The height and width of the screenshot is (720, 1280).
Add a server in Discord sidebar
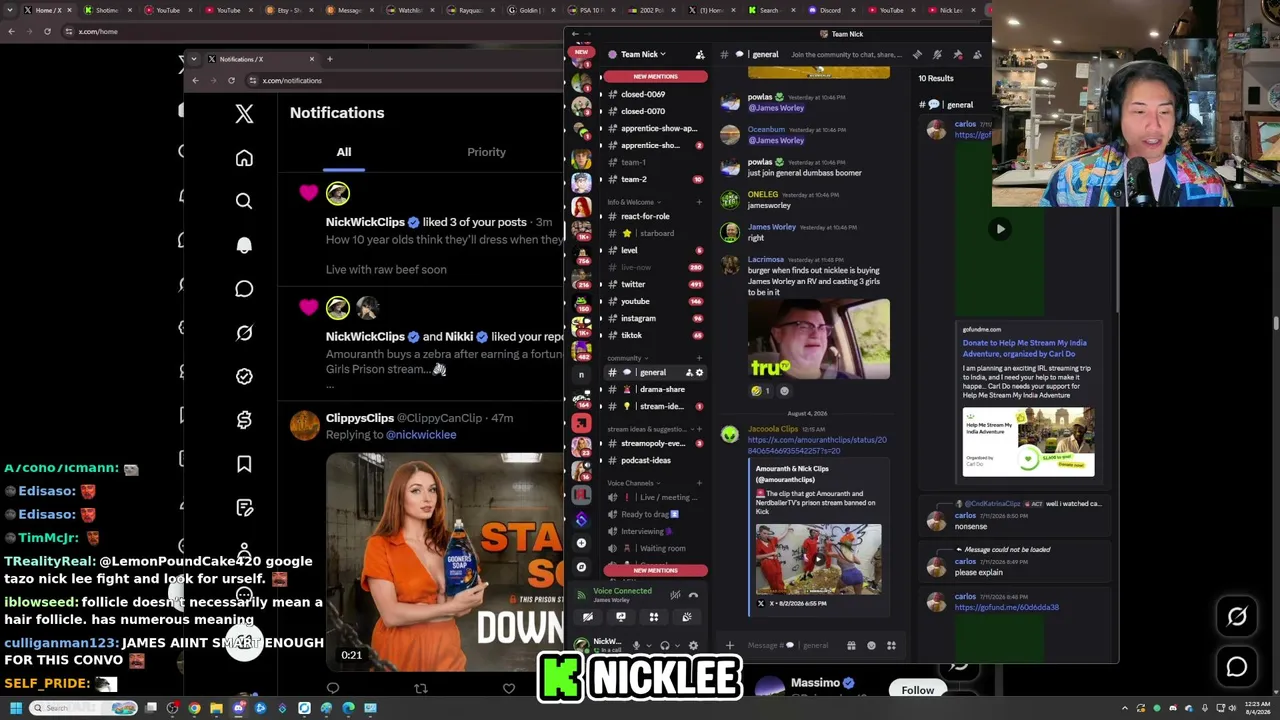tap(581, 543)
